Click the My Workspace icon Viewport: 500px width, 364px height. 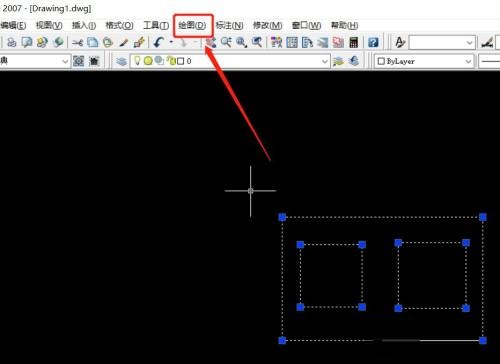94,61
